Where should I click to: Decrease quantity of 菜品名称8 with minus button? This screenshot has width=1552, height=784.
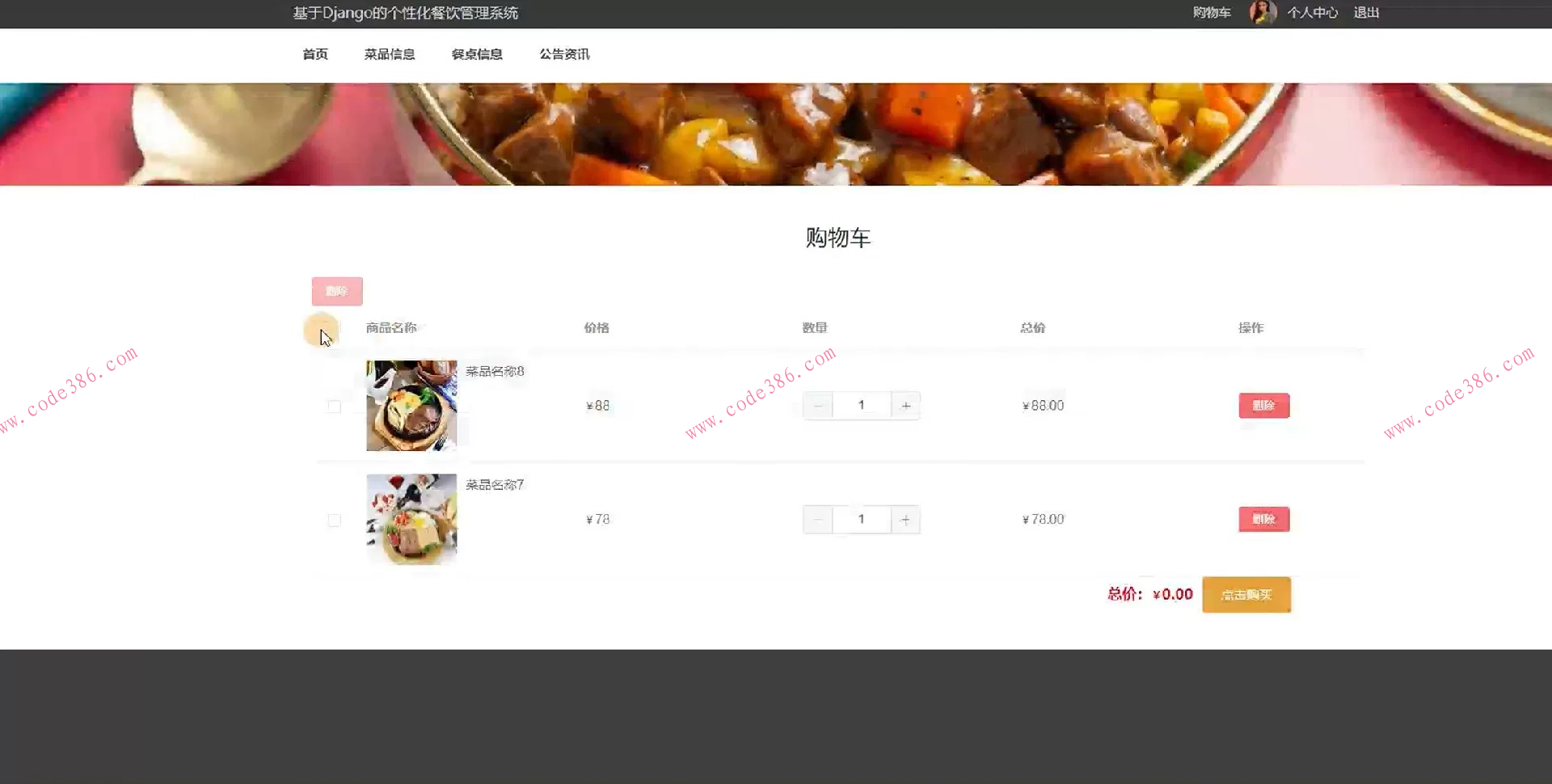pyautogui.click(x=818, y=405)
